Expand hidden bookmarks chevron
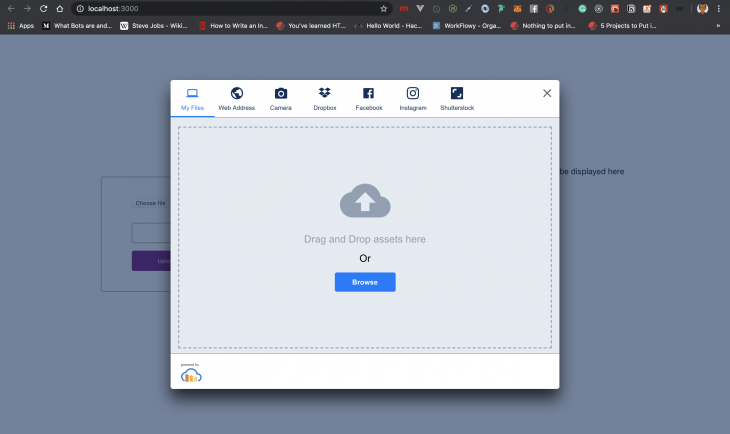 pos(717,25)
